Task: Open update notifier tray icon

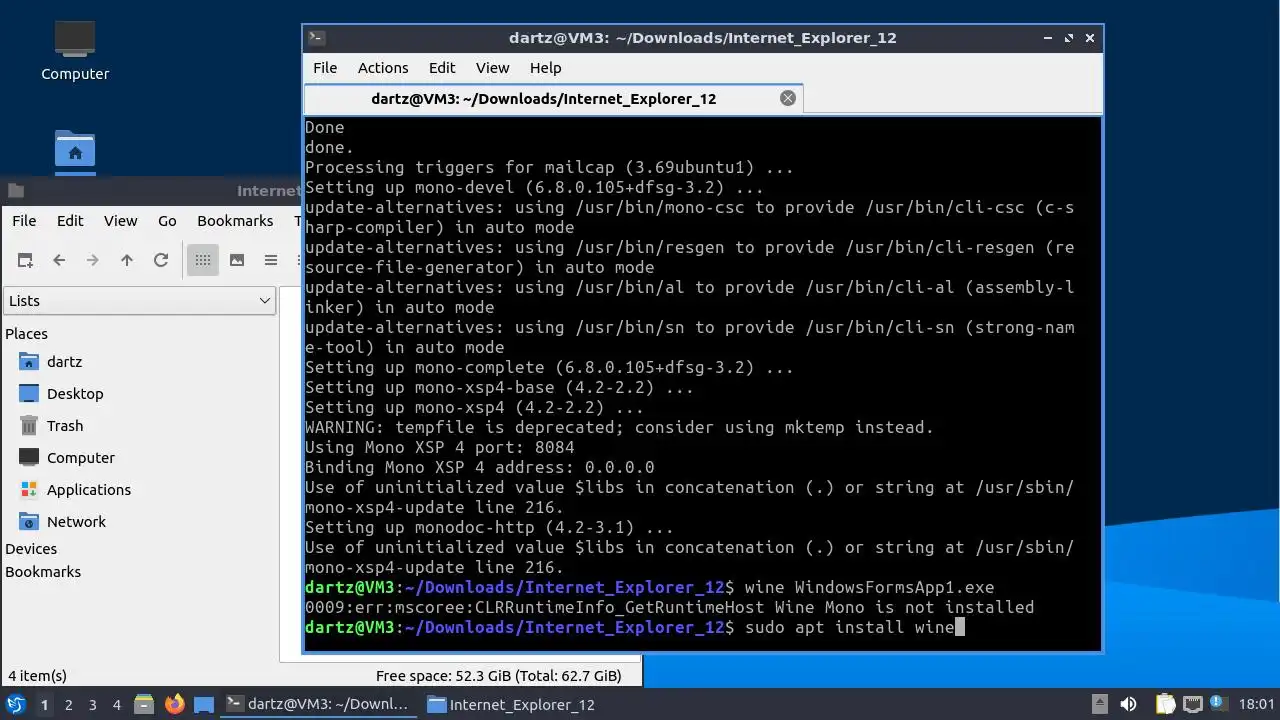Action: coord(1219,703)
